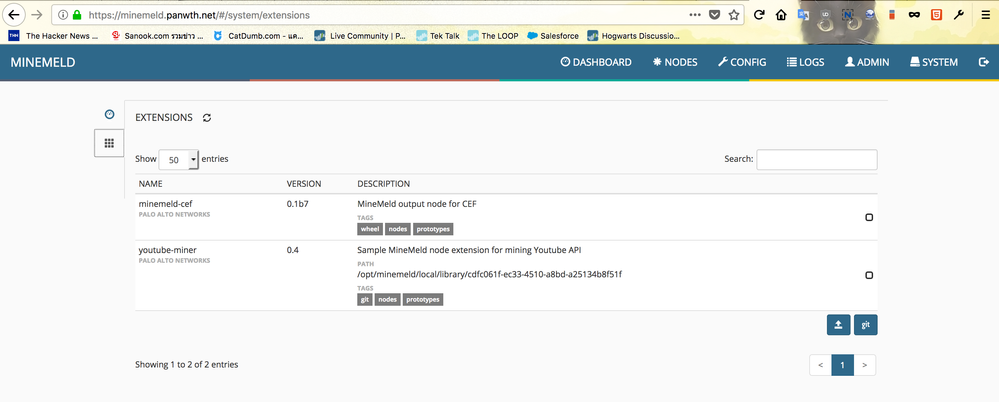This screenshot has width=999, height=402.
Task: Click the blue N screenshot extension icon
Action: [x=847, y=15]
